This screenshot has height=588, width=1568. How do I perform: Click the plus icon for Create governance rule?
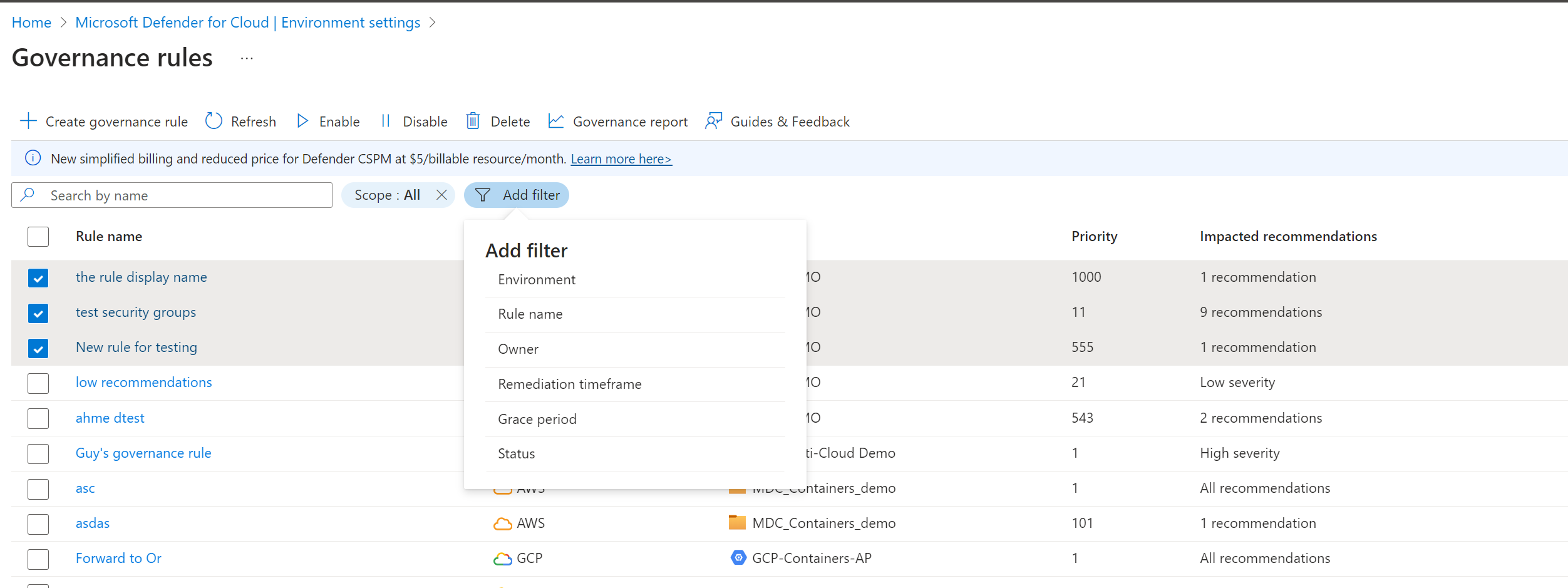pos(28,121)
